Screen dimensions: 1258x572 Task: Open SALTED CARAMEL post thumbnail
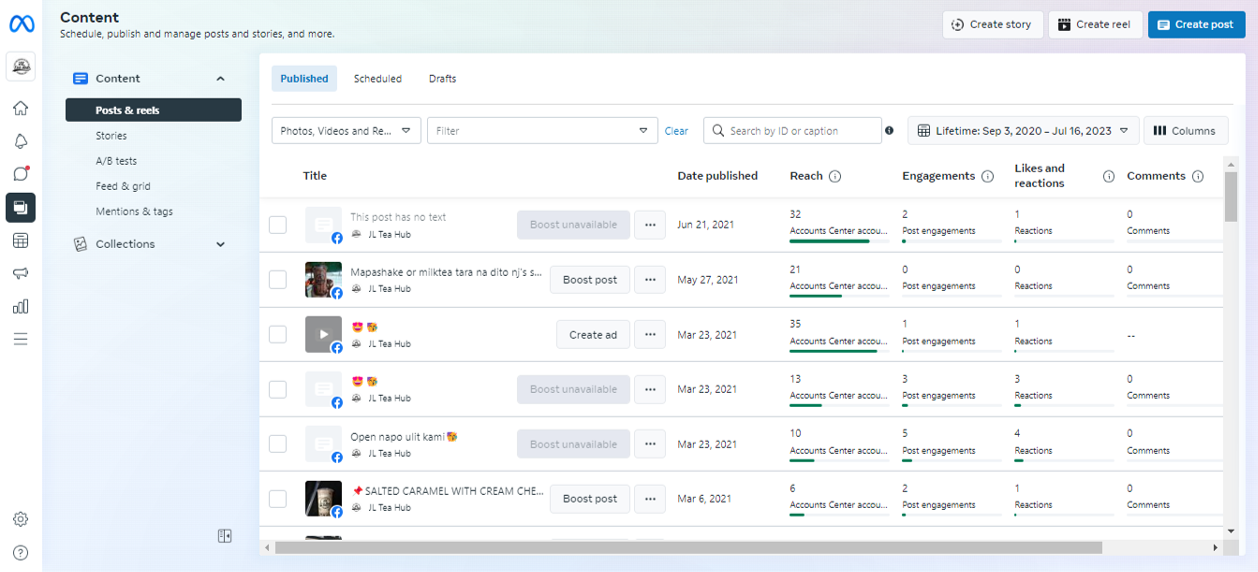(x=323, y=499)
